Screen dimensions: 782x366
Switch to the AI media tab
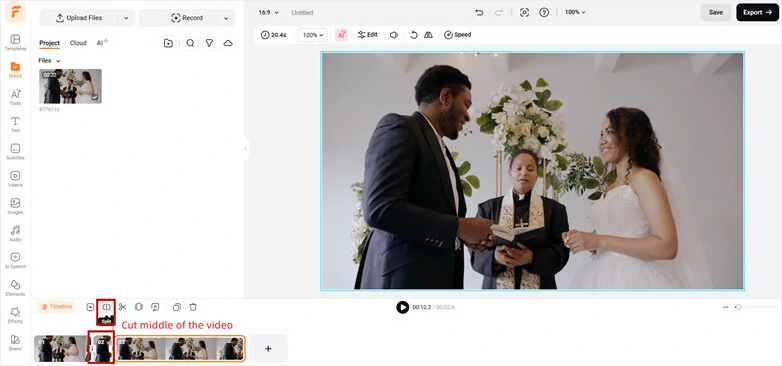pyautogui.click(x=102, y=43)
